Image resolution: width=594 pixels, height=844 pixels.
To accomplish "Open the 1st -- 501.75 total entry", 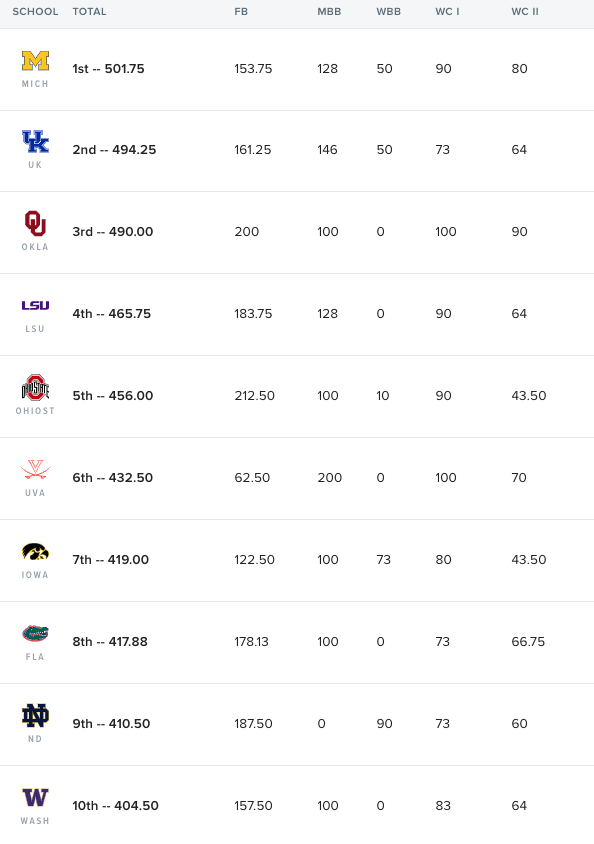I will (x=108, y=68).
